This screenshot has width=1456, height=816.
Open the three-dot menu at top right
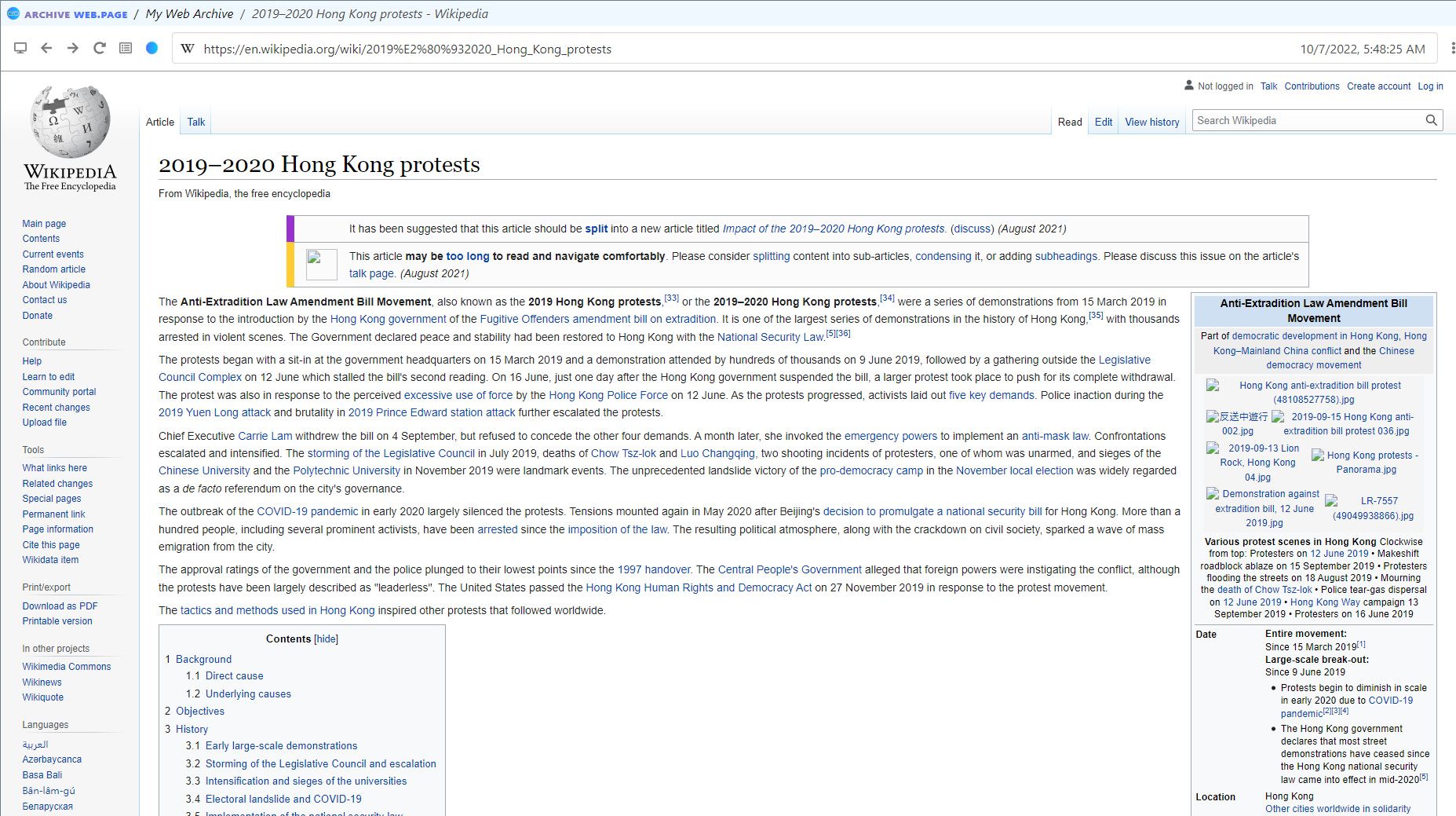[1451, 49]
